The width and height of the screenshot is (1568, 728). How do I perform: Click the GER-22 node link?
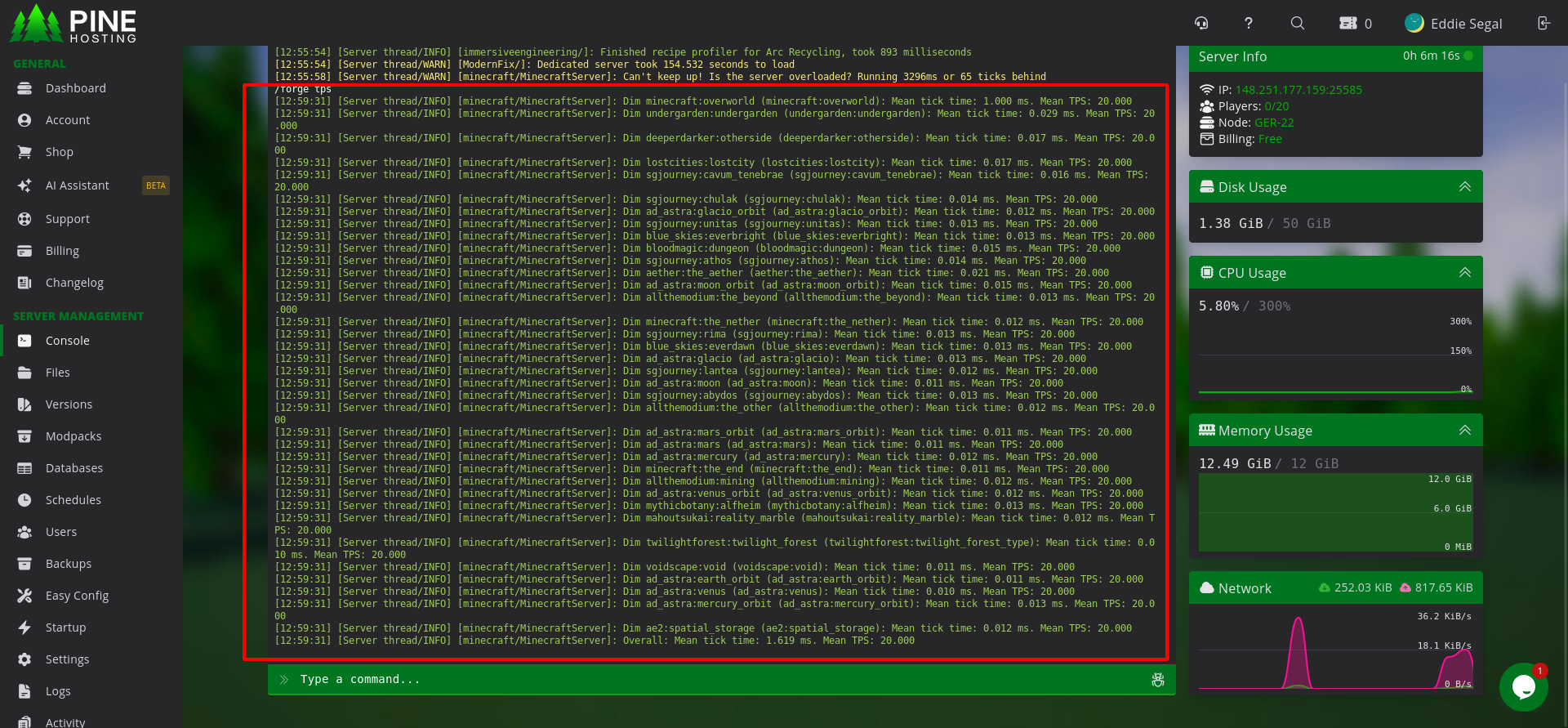1274,123
